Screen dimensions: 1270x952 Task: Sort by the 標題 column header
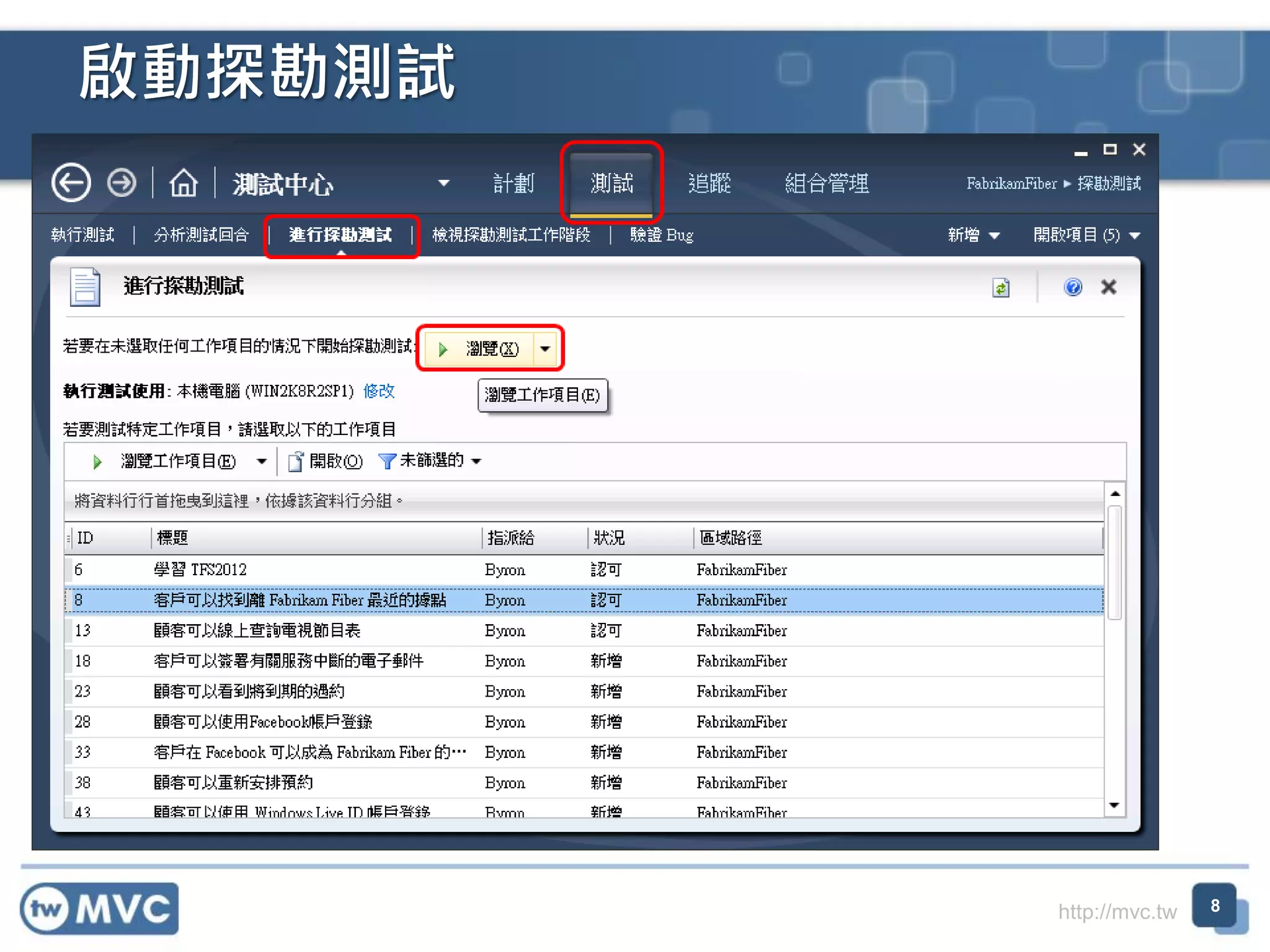click(x=316, y=538)
